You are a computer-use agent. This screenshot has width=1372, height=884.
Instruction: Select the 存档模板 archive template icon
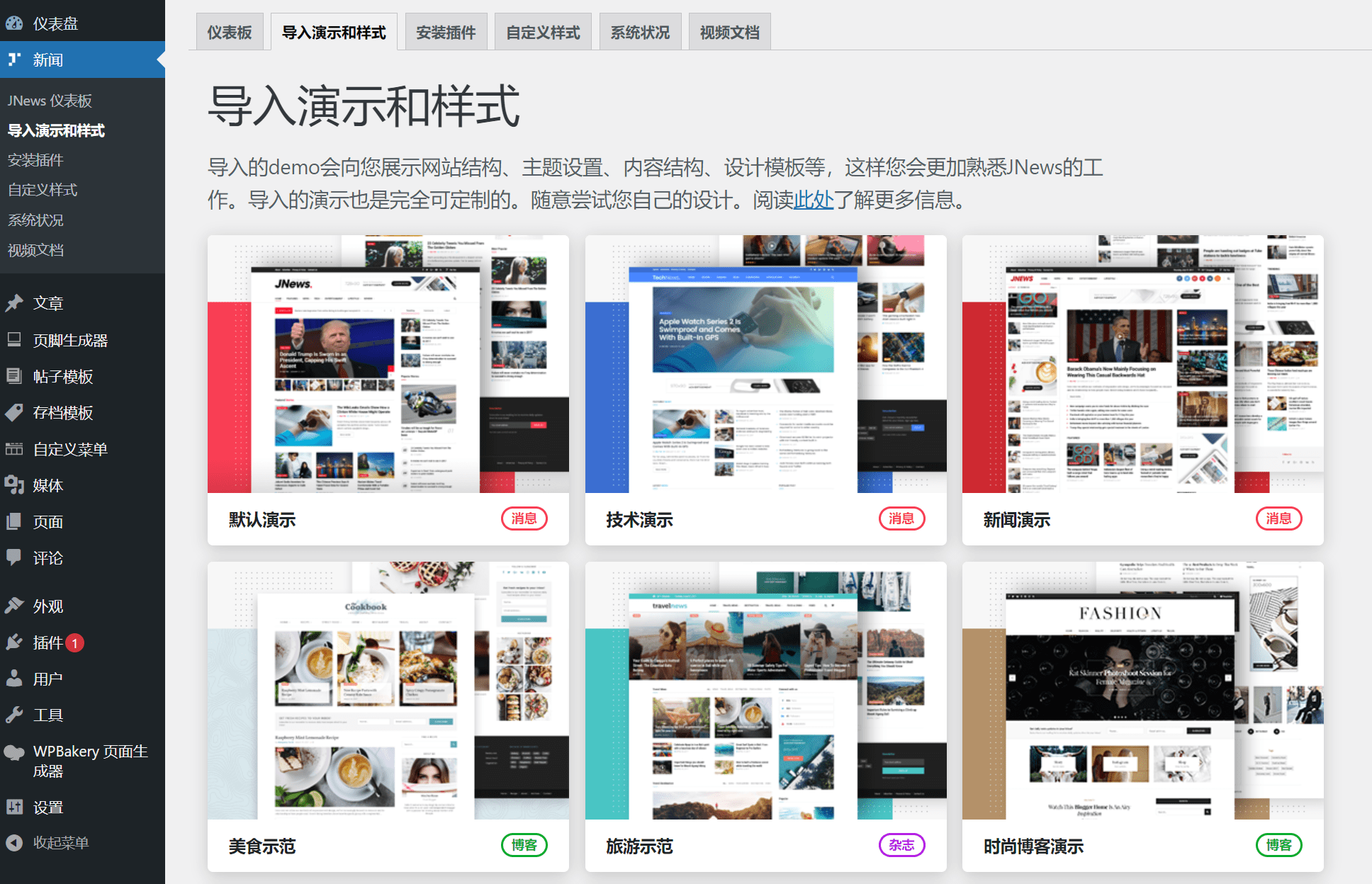16,412
